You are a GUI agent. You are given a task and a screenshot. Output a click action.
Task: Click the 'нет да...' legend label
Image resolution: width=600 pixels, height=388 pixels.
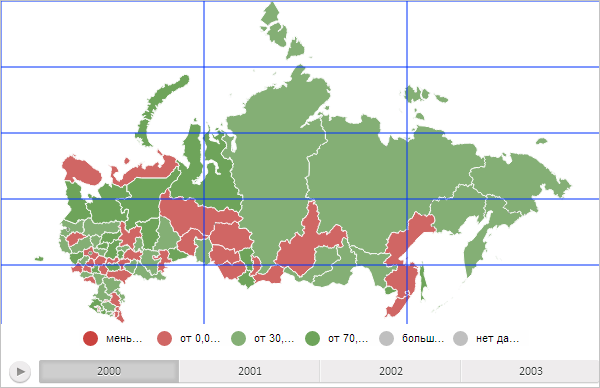pos(497,339)
